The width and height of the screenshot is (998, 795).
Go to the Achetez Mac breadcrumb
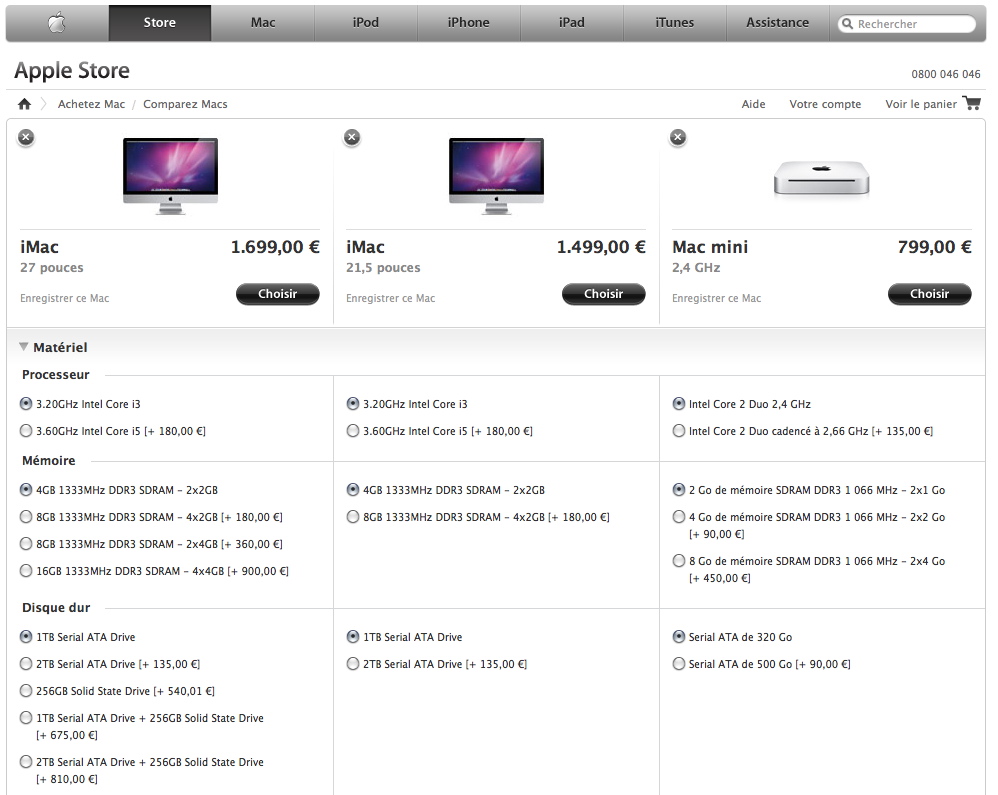coord(91,104)
